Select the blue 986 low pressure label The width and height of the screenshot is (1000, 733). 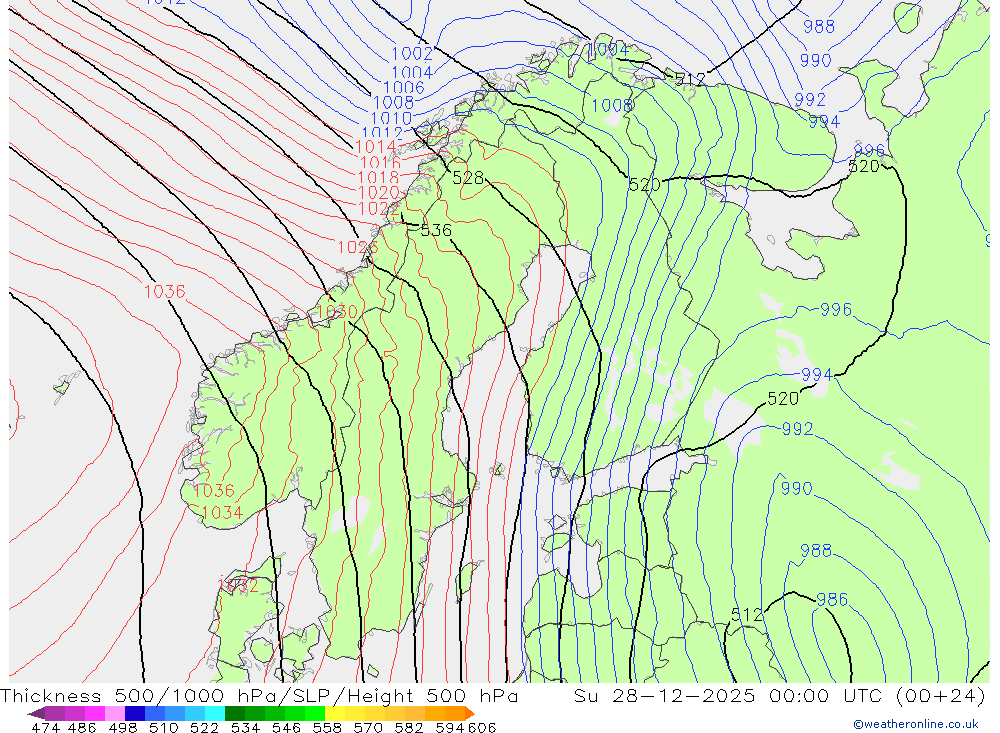[832, 599]
